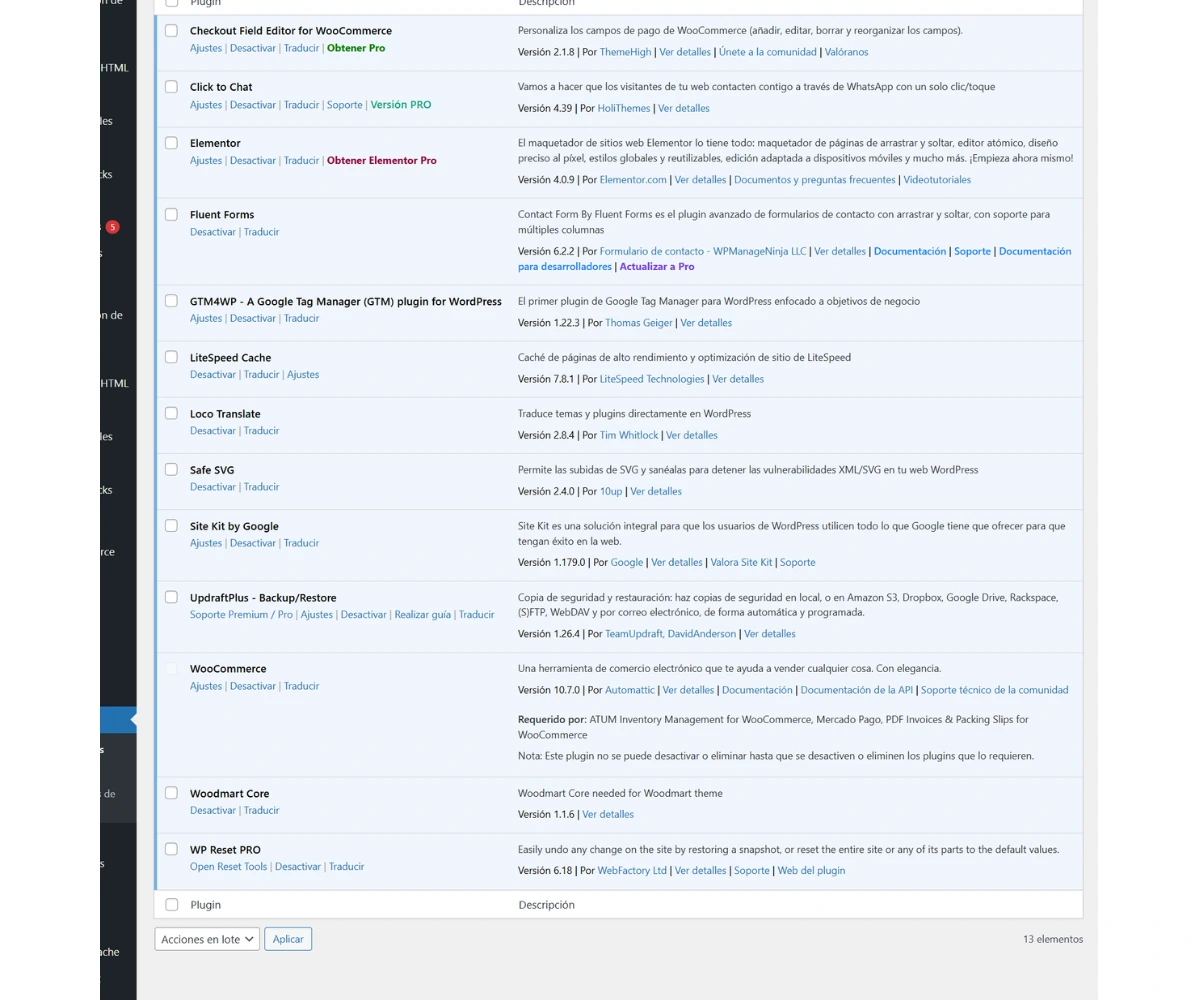This screenshot has height=1000, width=1200.
Task: Open WebFactory Ltd author link
Action: click(632, 871)
